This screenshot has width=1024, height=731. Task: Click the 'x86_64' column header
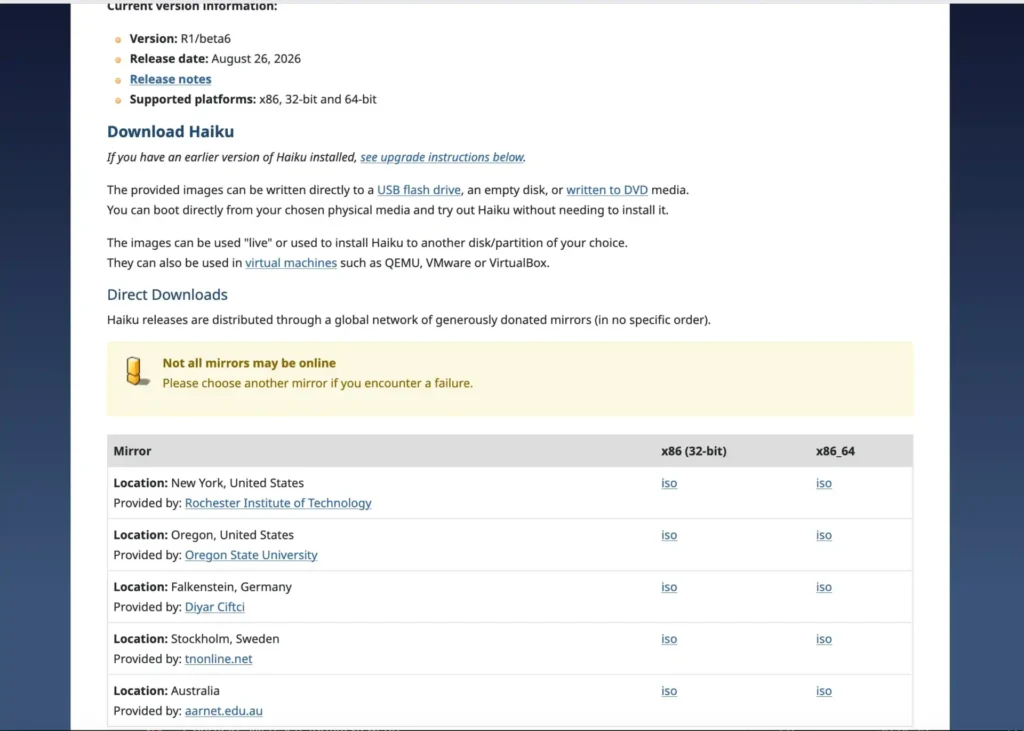[x=835, y=451]
